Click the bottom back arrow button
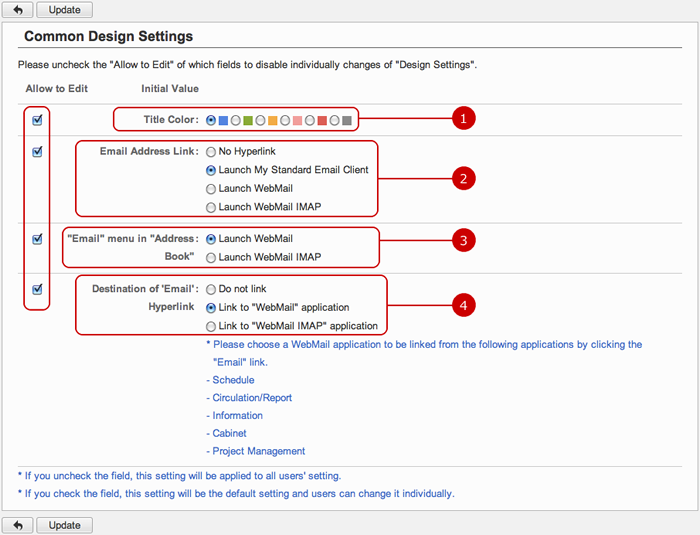The image size is (700, 535). click(x=18, y=525)
